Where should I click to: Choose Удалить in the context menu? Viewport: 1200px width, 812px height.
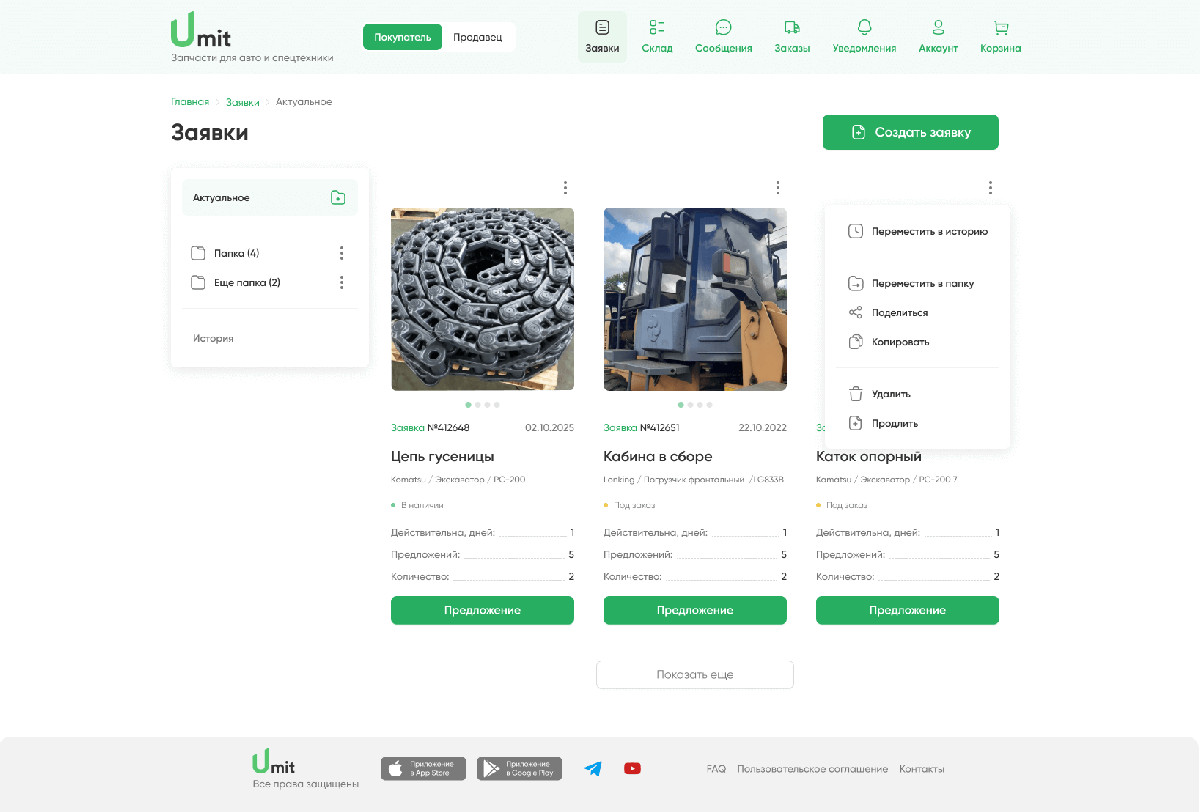point(890,394)
